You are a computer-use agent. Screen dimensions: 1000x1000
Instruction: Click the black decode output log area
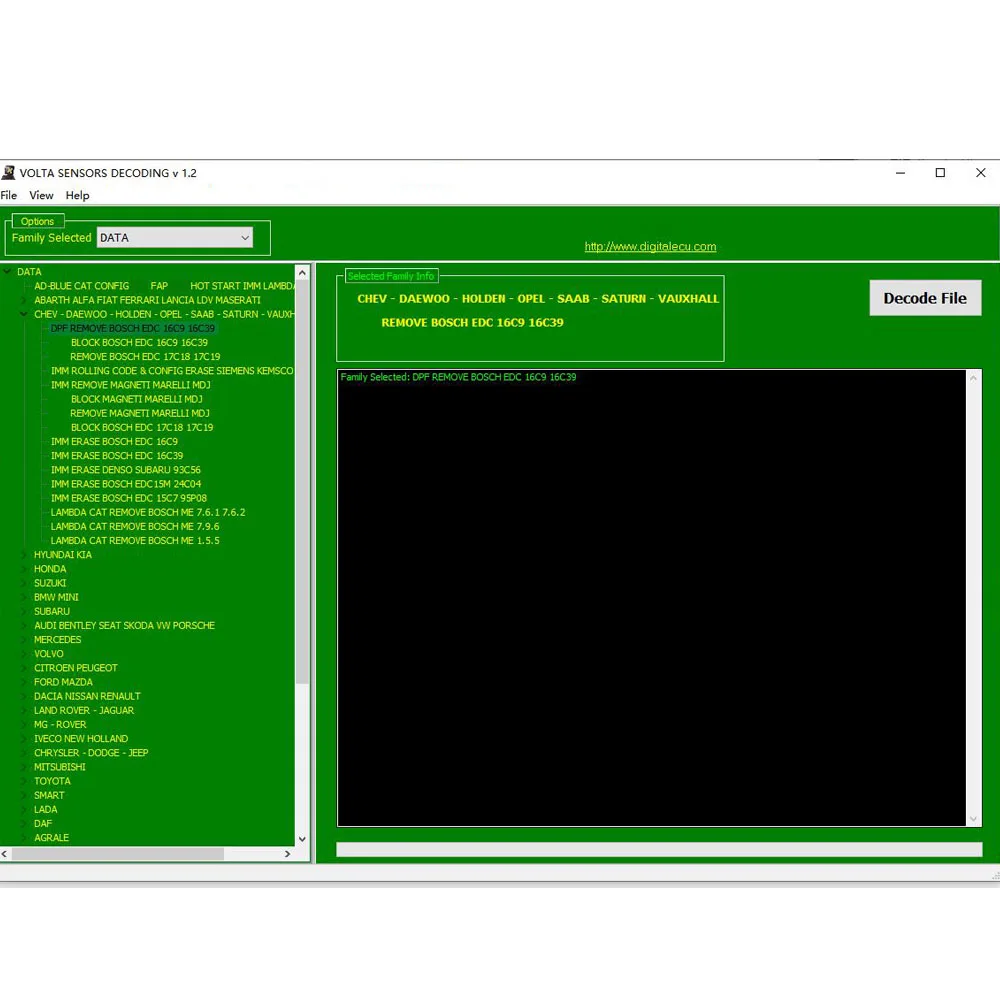[652, 598]
